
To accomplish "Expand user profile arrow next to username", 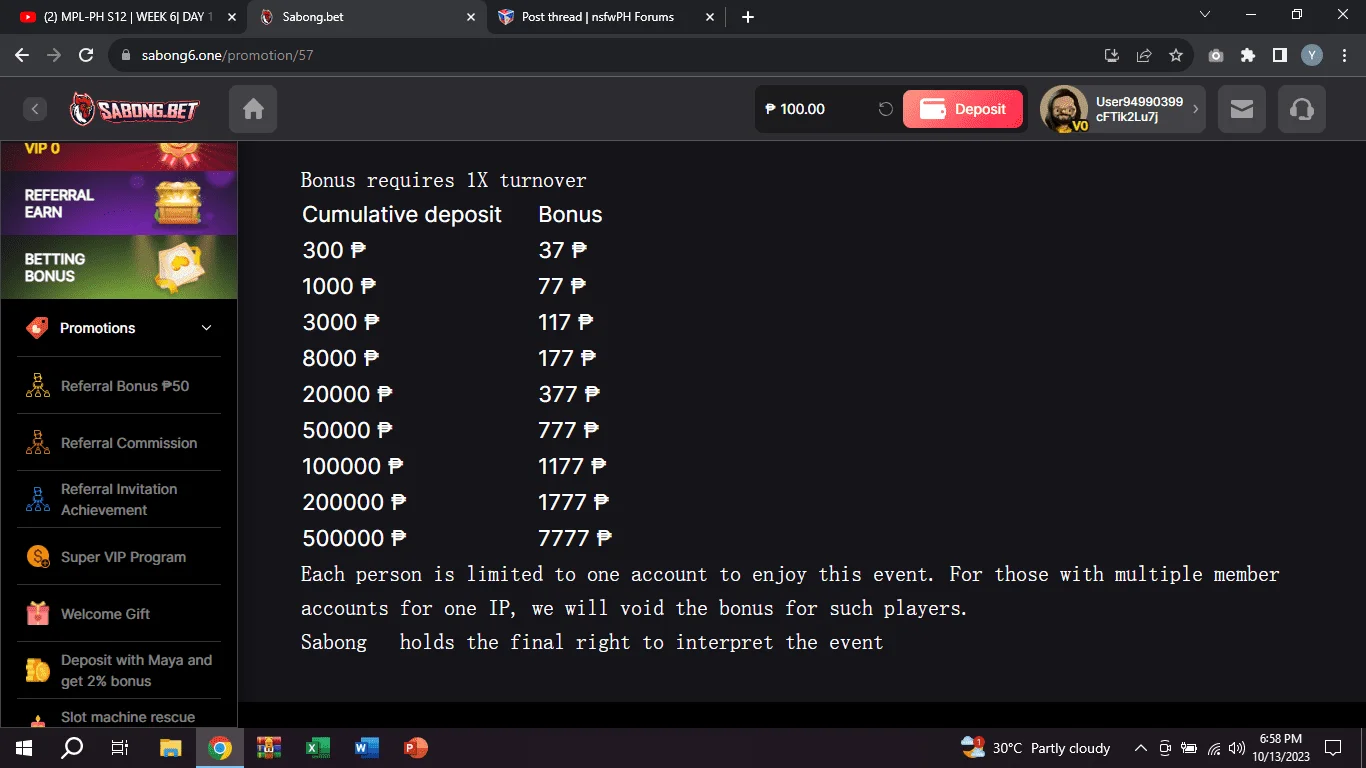I will tap(1195, 109).
